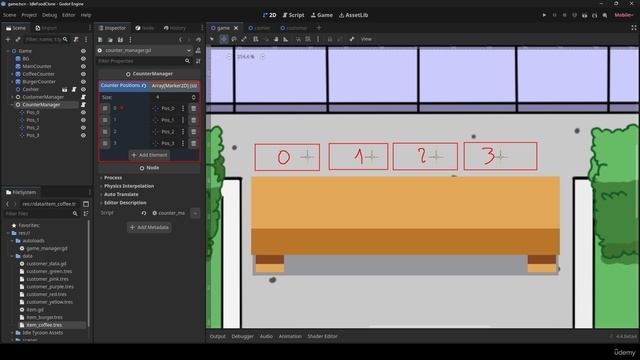Open the script attached to CustomerManager node

[83, 97]
